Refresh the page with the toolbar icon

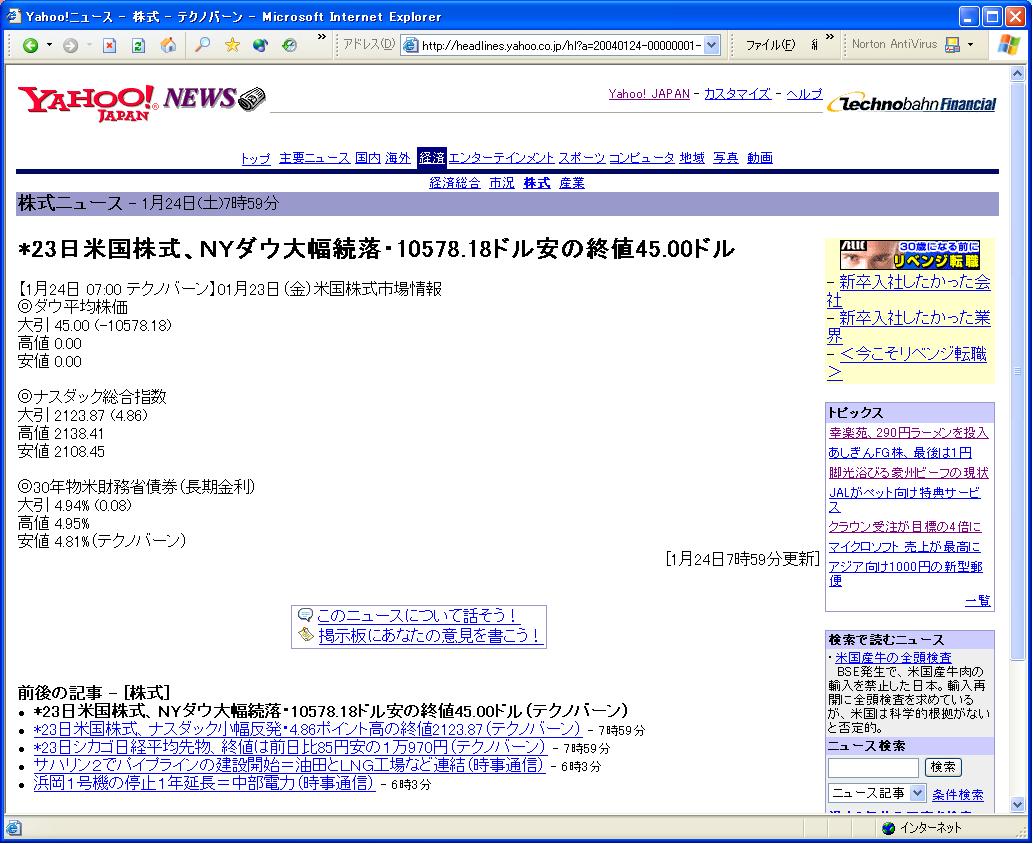pyautogui.click(x=138, y=45)
